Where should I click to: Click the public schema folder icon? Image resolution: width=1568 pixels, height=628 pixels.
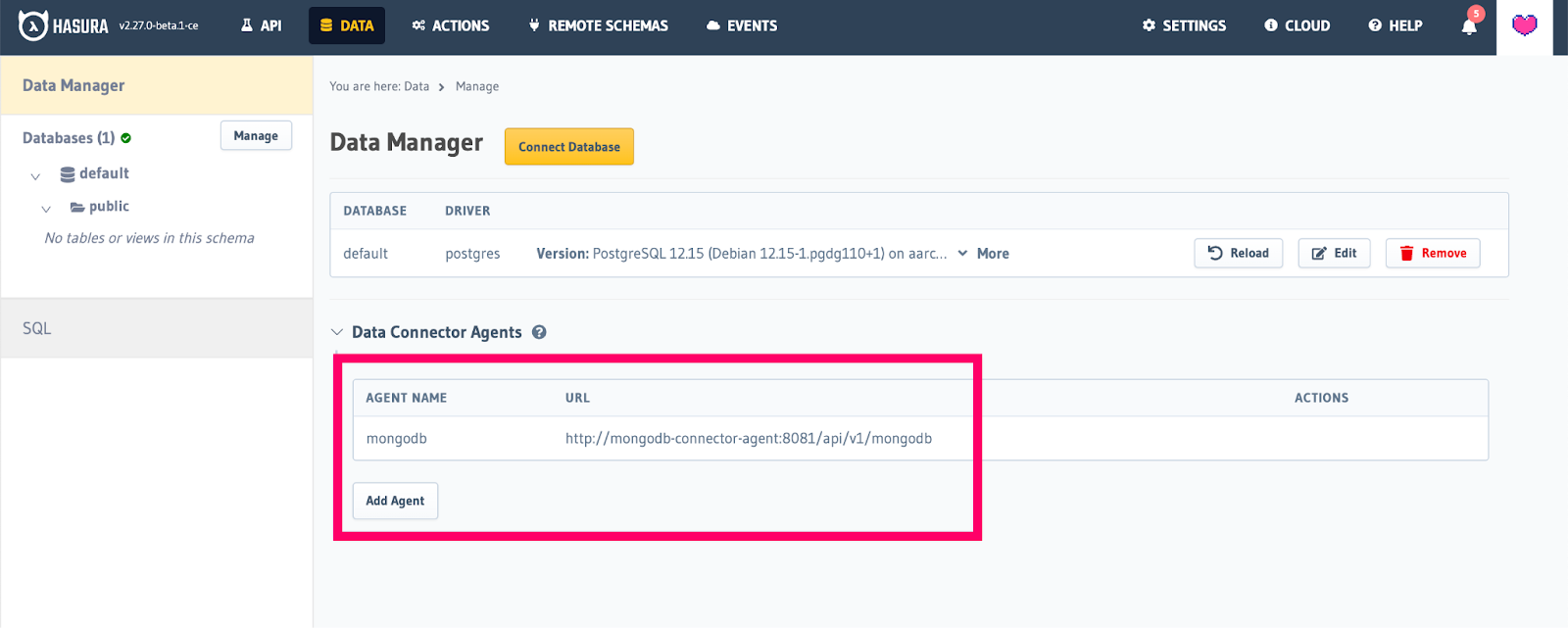77,207
